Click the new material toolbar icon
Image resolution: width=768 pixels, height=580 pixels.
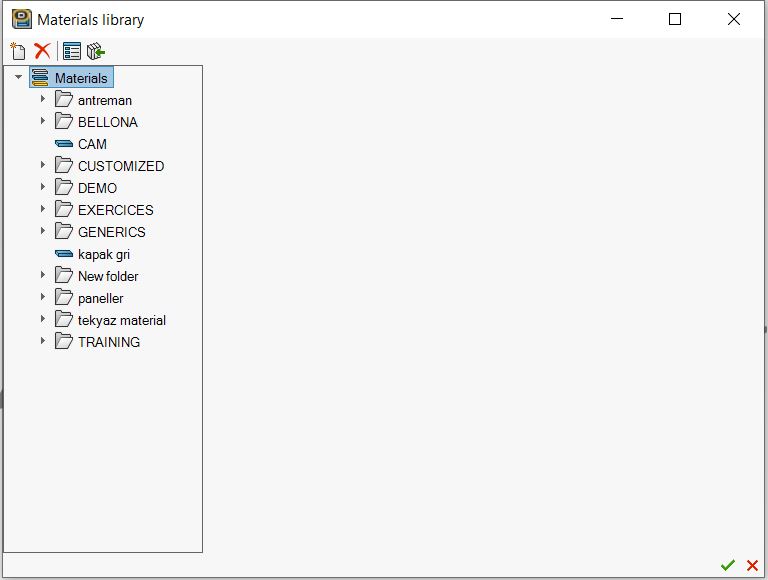pos(18,51)
